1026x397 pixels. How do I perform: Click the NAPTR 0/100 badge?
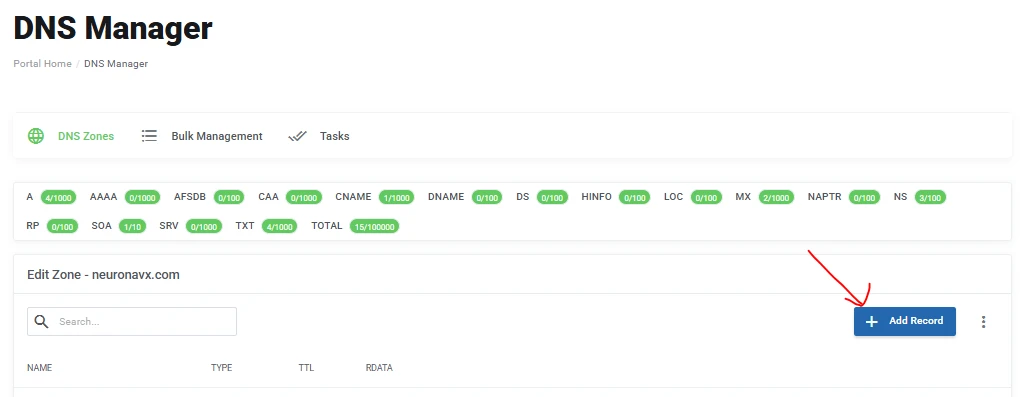point(864,198)
